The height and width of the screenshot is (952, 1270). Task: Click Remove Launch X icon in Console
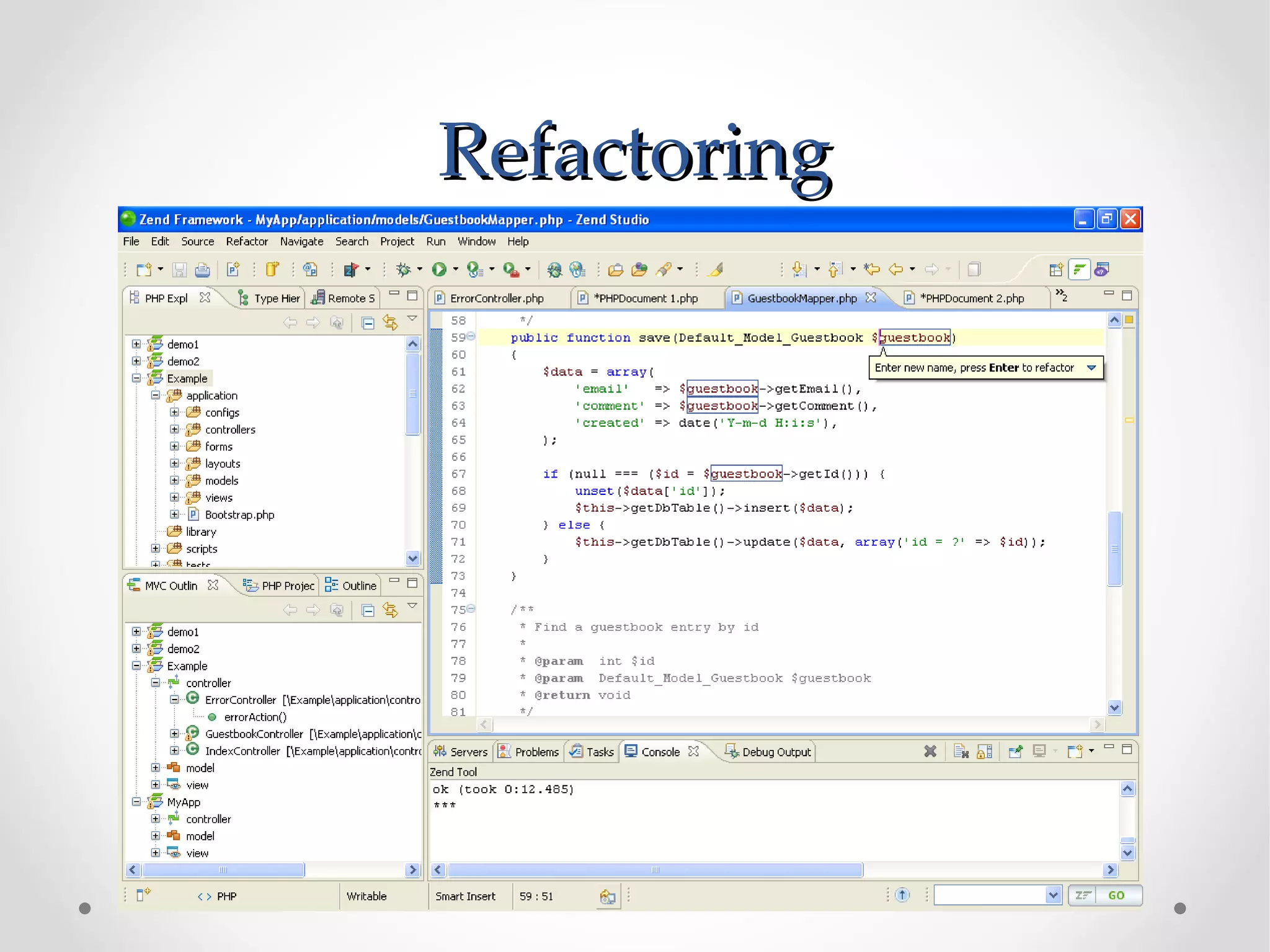pos(930,752)
